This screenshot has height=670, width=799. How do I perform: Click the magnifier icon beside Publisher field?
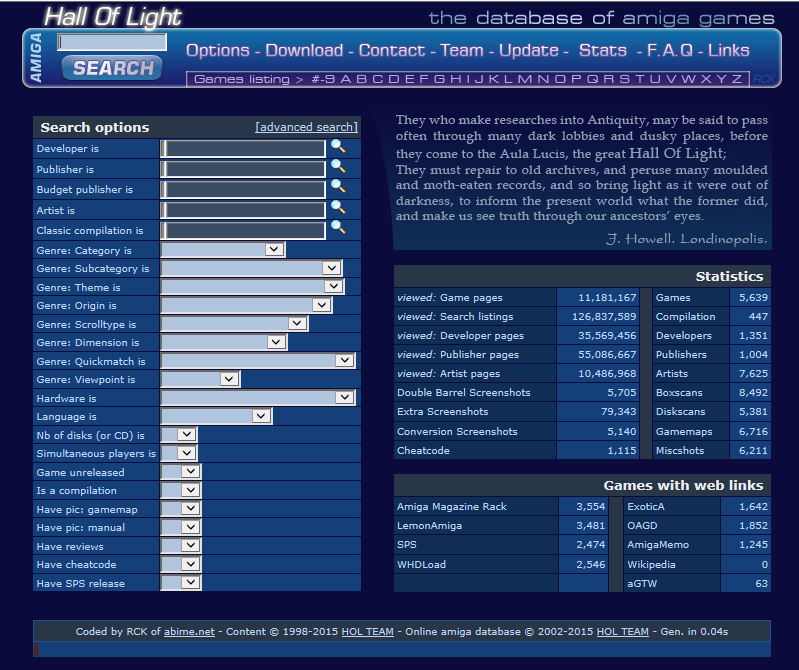tap(338, 167)
